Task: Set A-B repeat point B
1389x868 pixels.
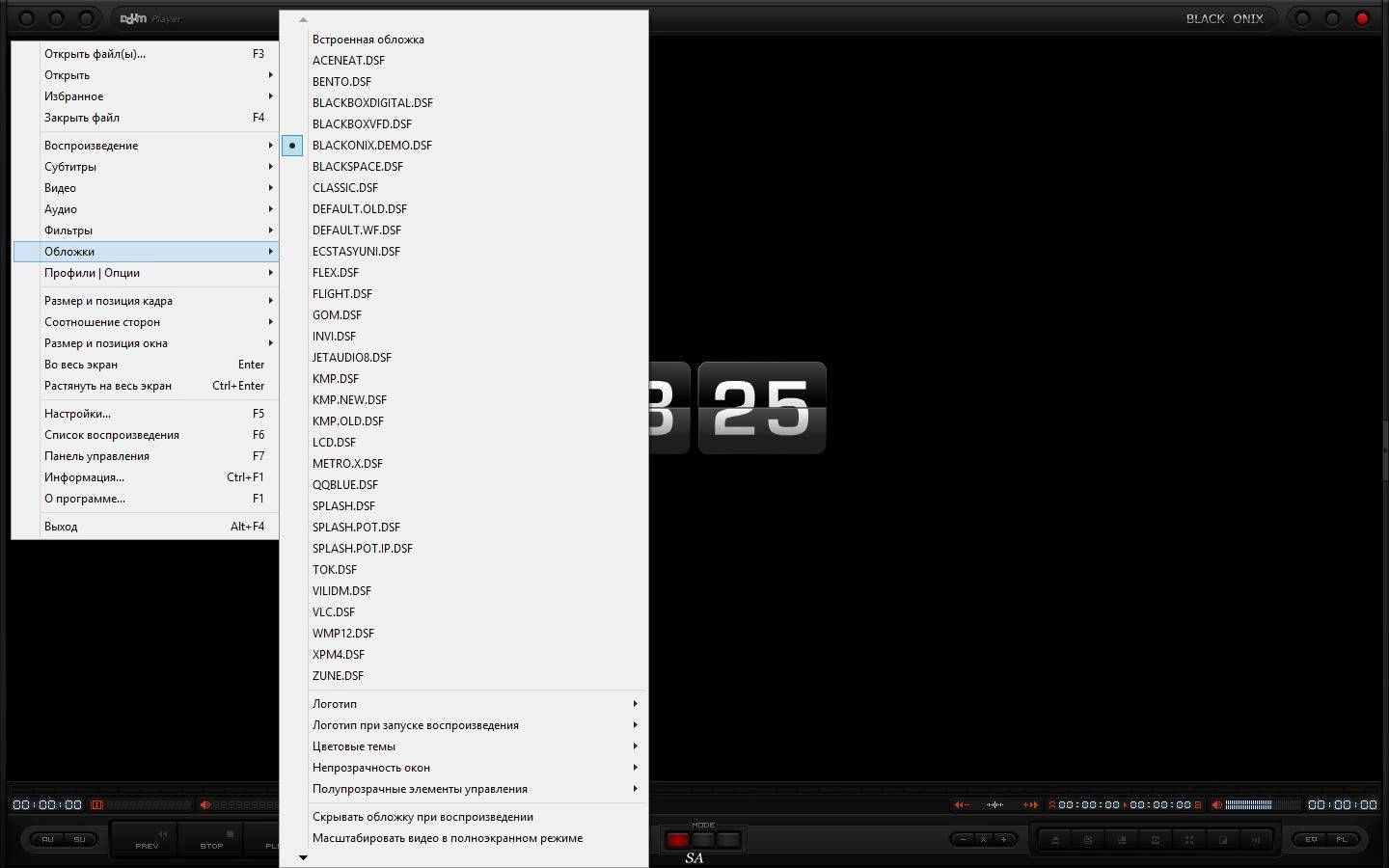Action: [1198, 804]
